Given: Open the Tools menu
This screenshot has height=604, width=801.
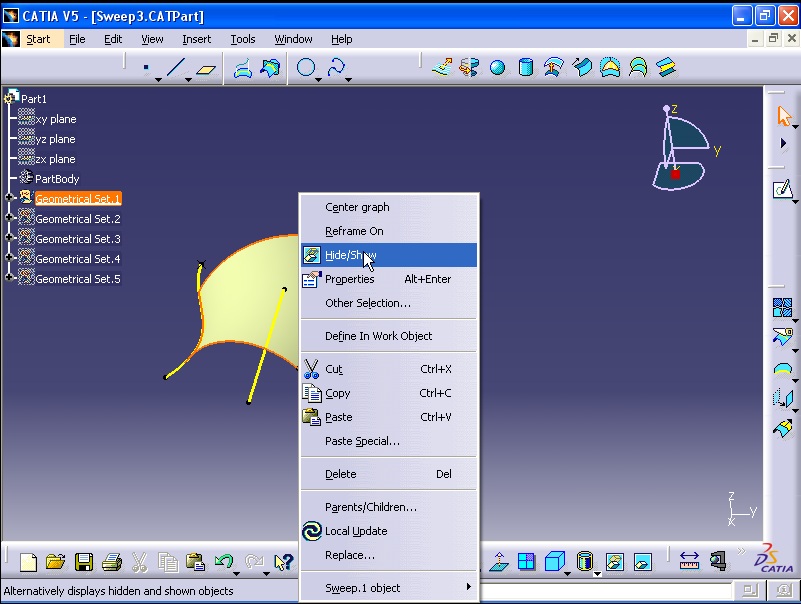Looking at the screenshot, I should 242,39.
